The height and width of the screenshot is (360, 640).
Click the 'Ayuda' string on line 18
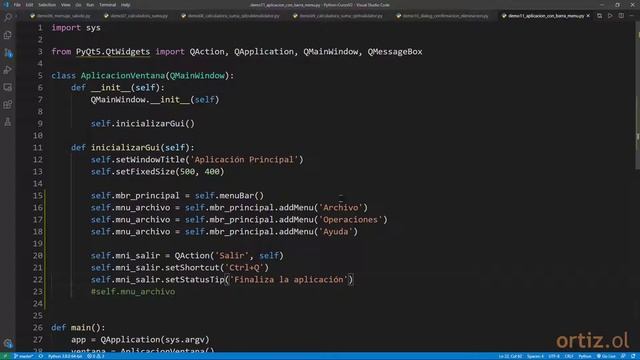[x=336, y=231]
